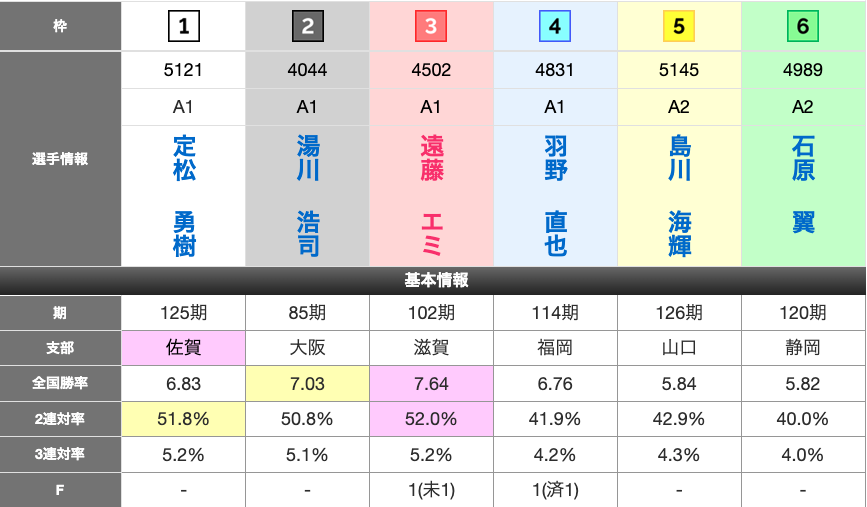Viewport: 867px width, 507px height.
Task: Click the red lane 3 number badge
Action: click(x=431, y=27)
